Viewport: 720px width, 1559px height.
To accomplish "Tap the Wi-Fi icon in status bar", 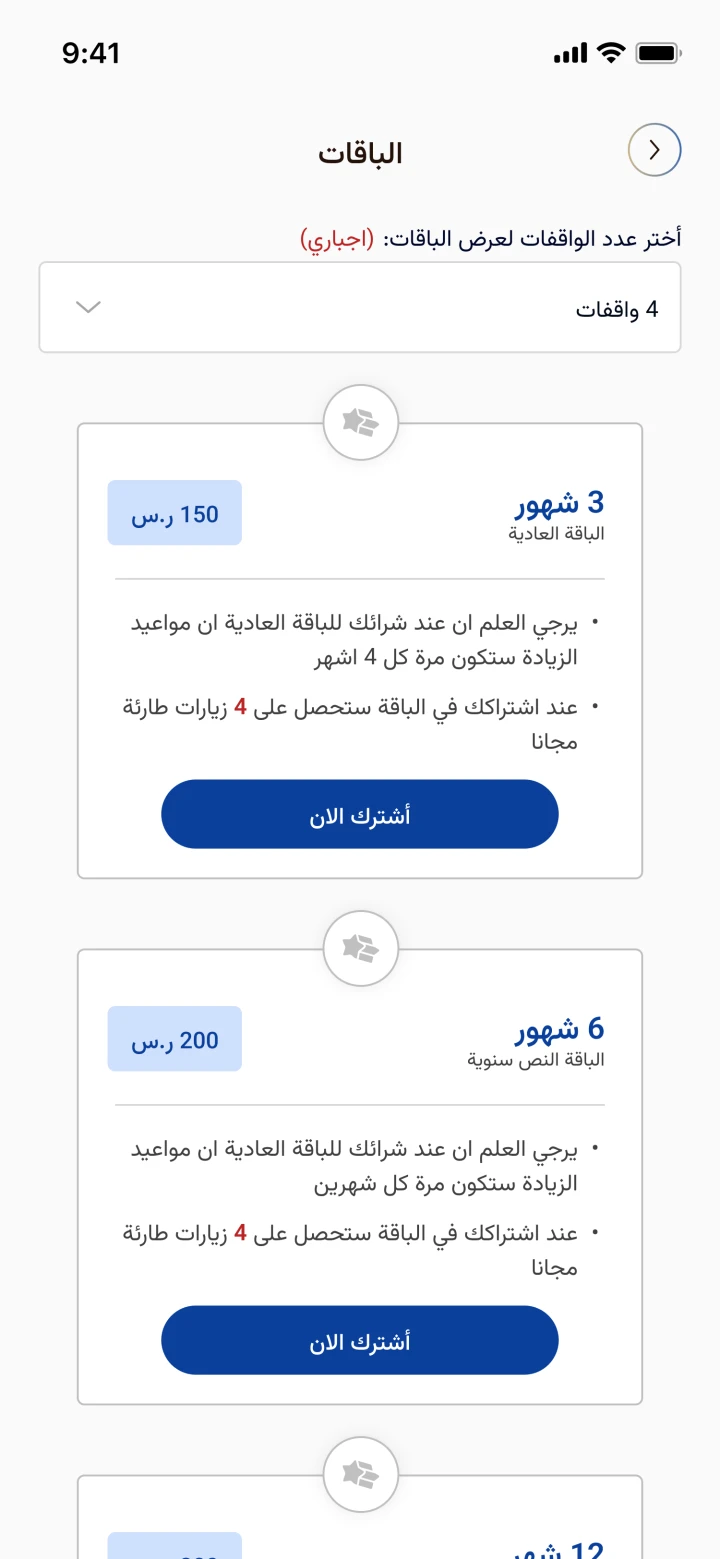I will [609, 53].
